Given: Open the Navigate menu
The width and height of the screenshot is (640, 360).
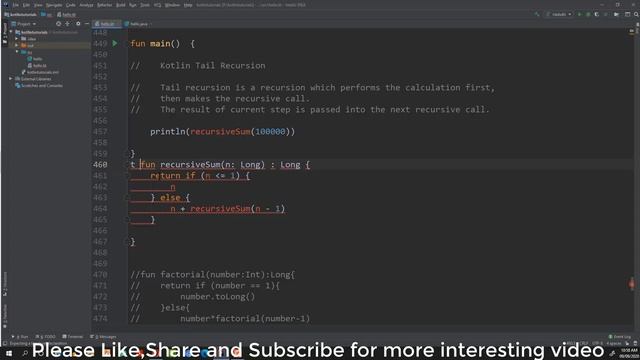Looking at the screenshot, I should click(53, 5).
